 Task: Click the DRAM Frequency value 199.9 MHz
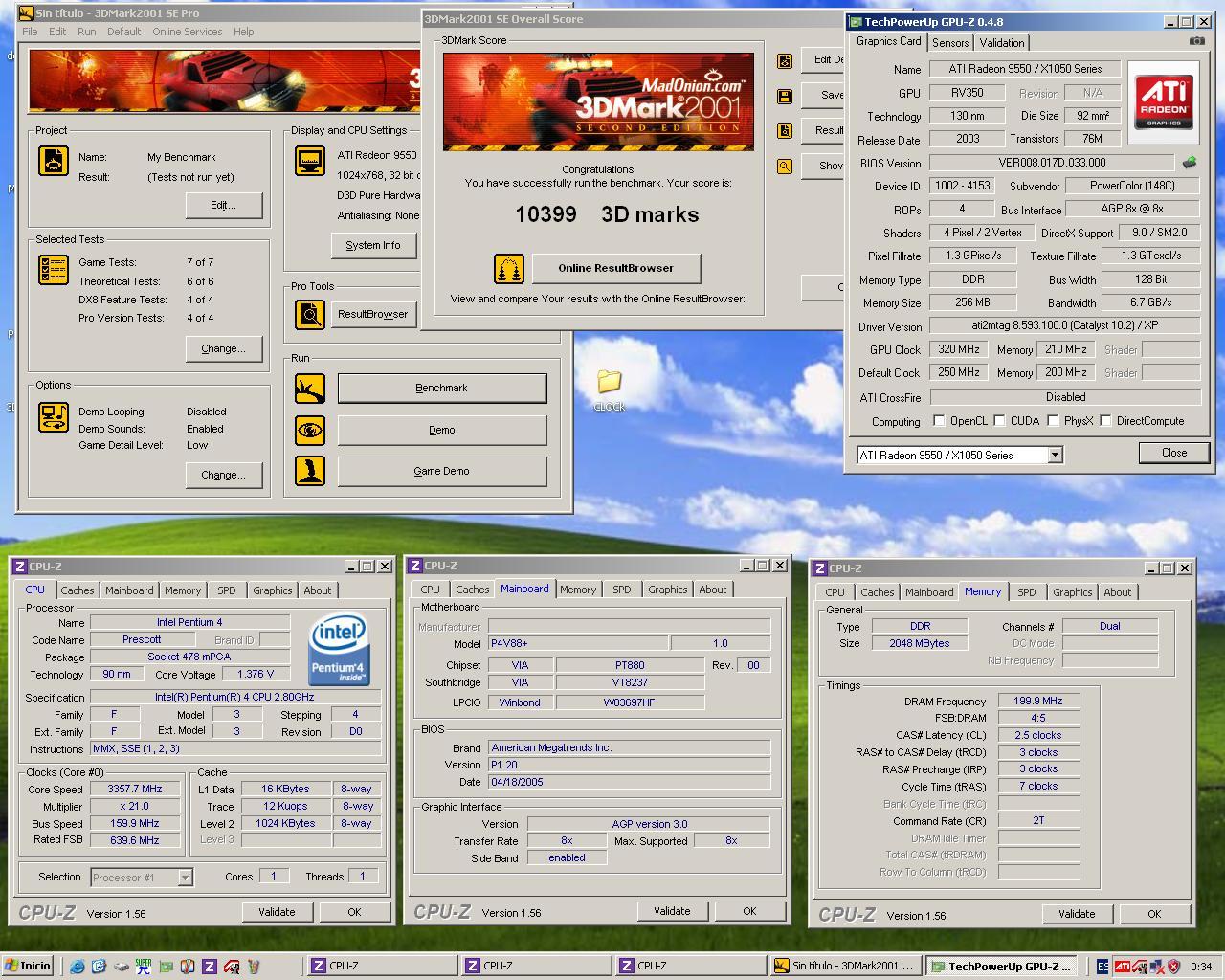[x=1038, y=702]
